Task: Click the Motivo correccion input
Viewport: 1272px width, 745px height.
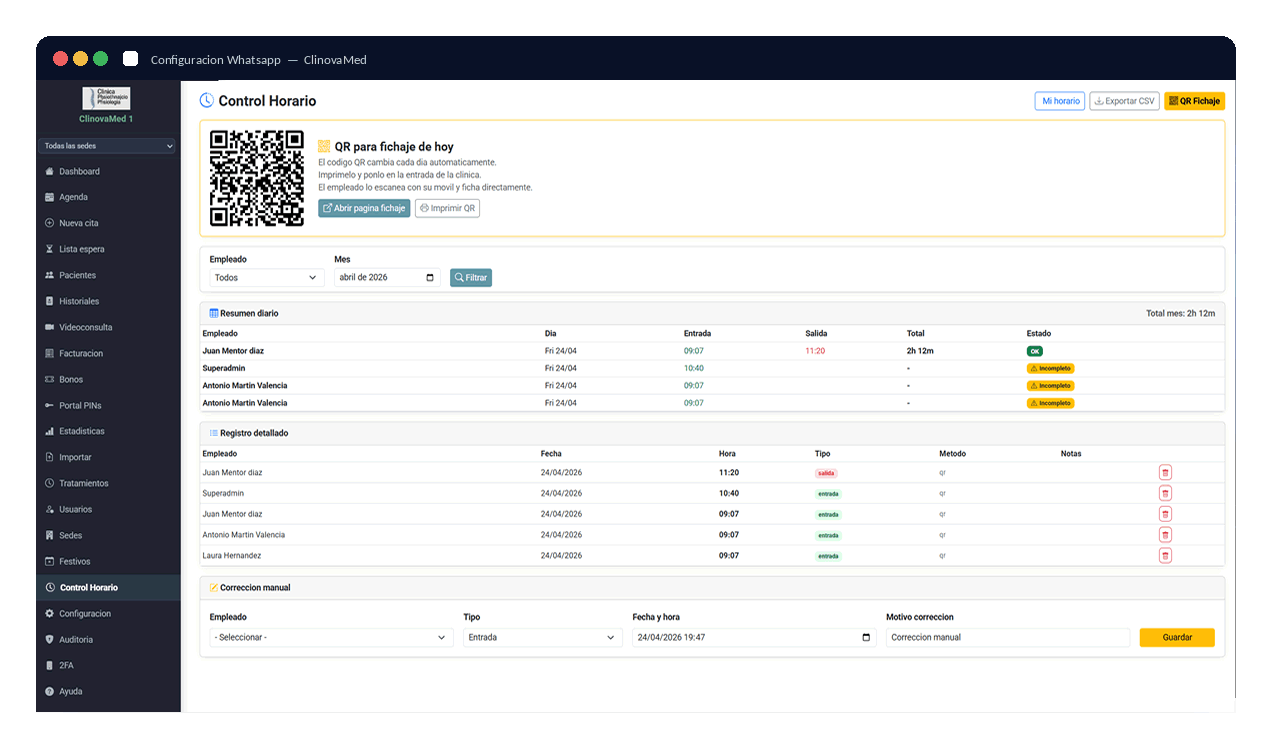Action: pos(1008,637)
